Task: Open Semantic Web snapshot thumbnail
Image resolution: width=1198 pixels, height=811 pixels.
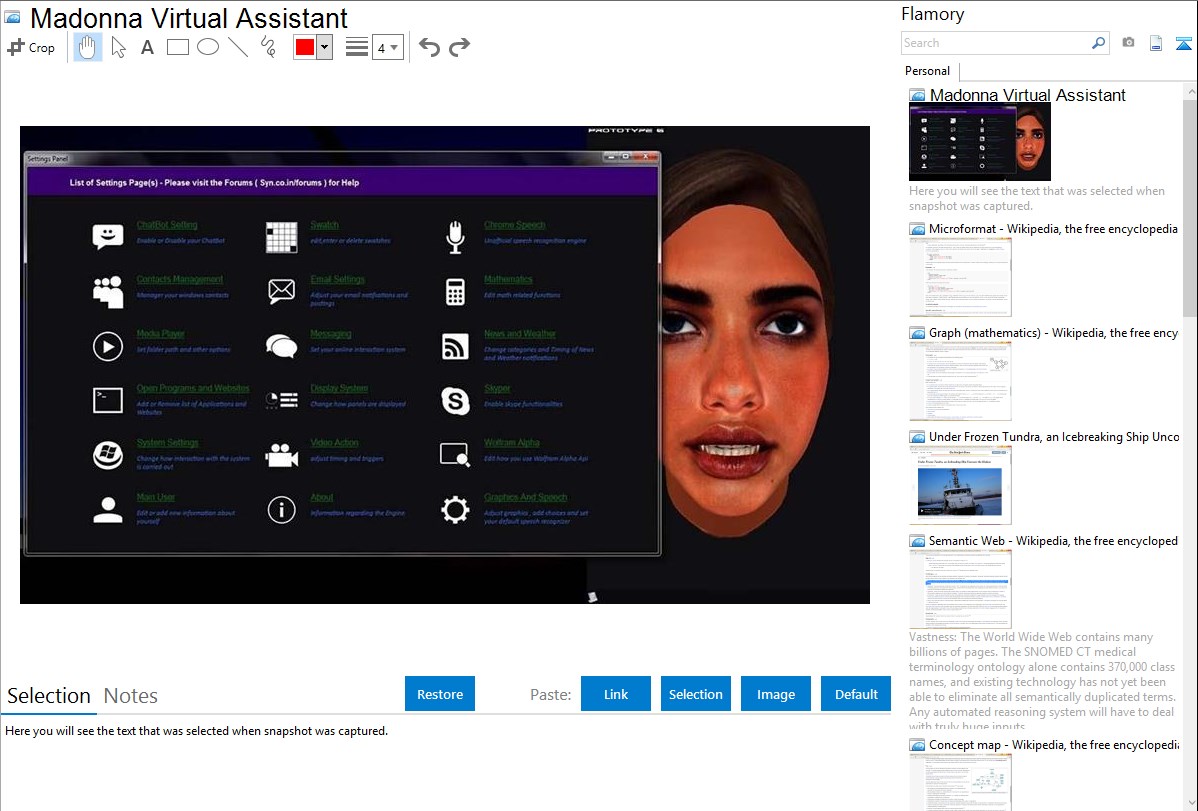Action: tap(960, 589)
